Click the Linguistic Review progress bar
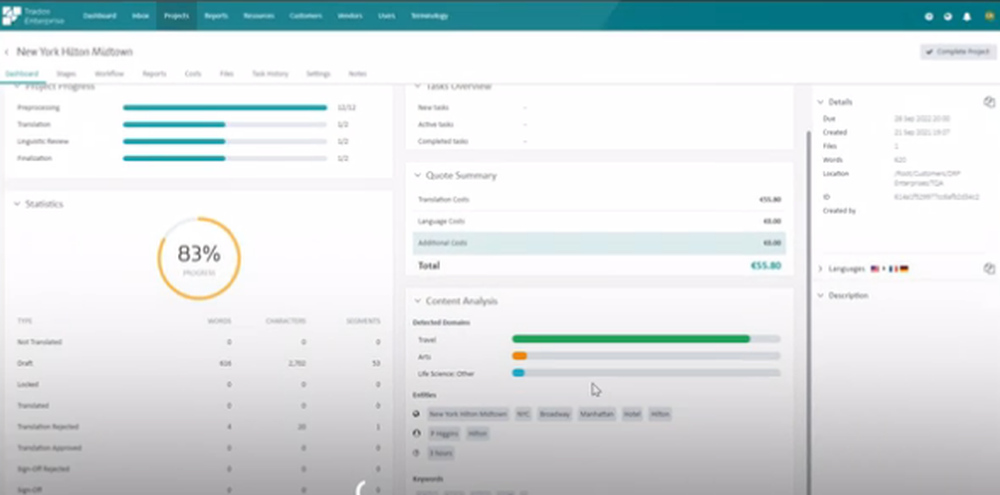Image resolution: width=1000 pixels, height=495 pixels. (x=224, y=142)
